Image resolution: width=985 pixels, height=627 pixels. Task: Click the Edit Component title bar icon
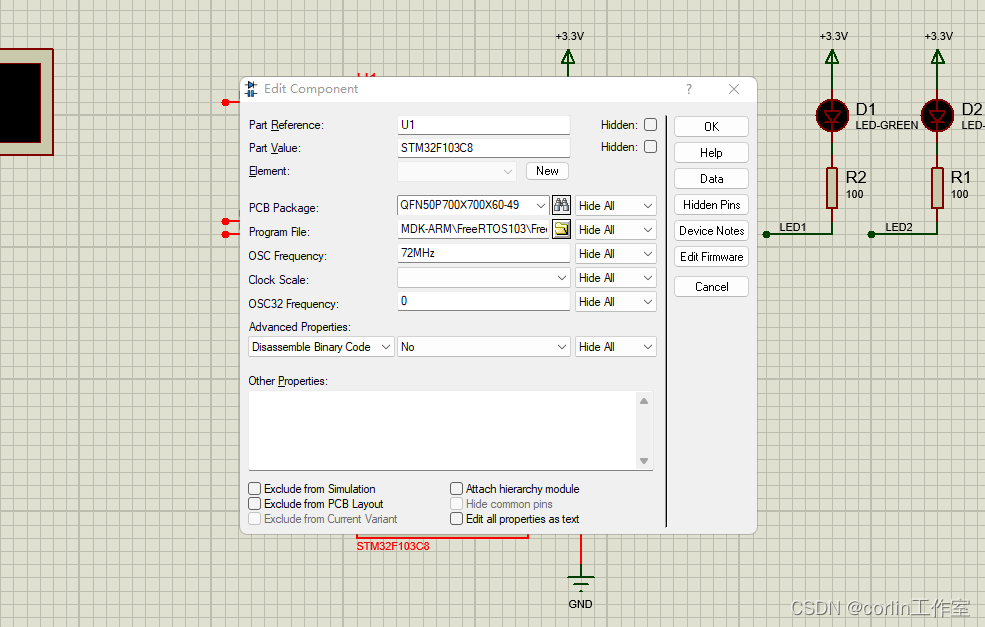pos(250,89)
